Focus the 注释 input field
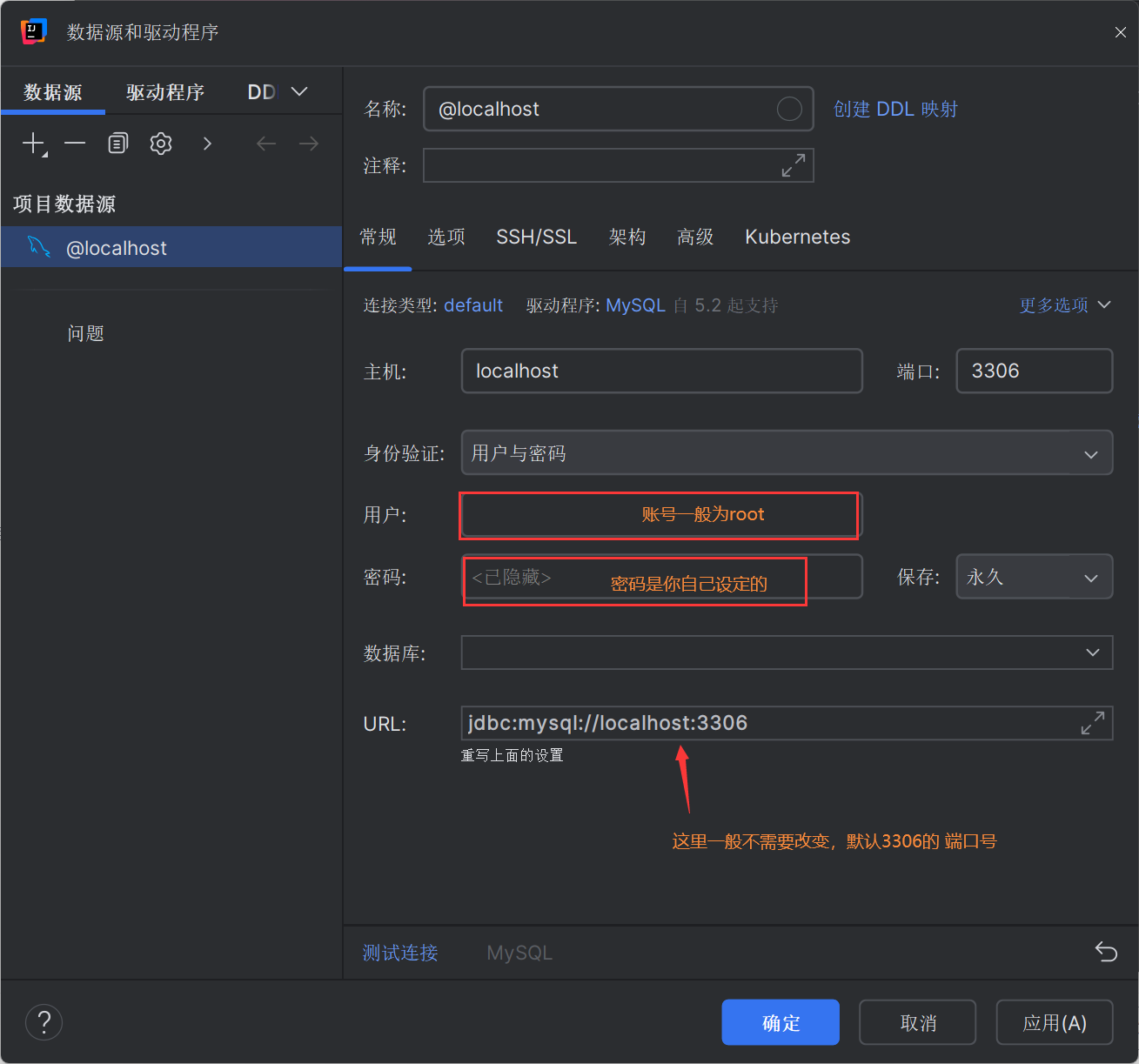The image size is (1139, 1064). [x=618, y=165]
